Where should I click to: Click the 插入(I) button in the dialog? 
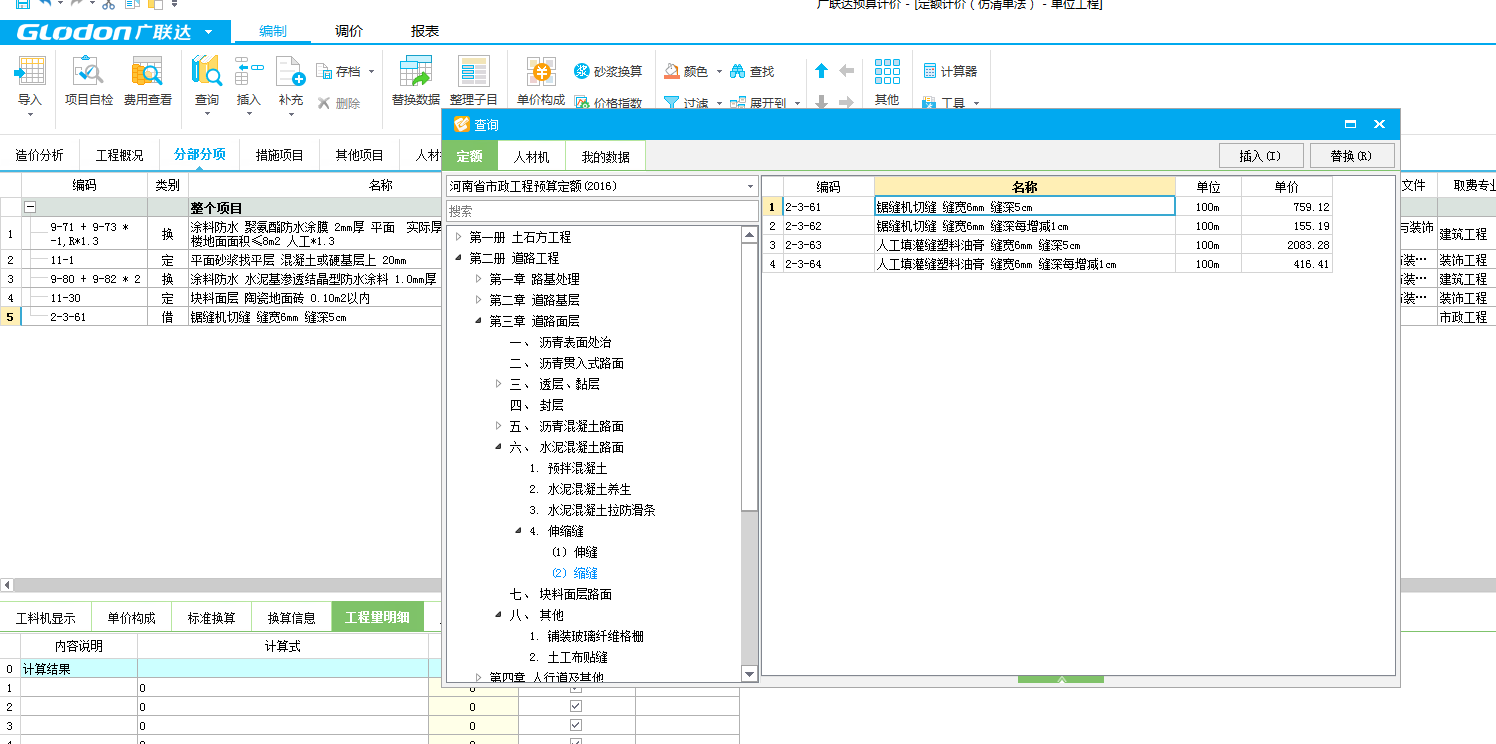(x=1260, y=156)
